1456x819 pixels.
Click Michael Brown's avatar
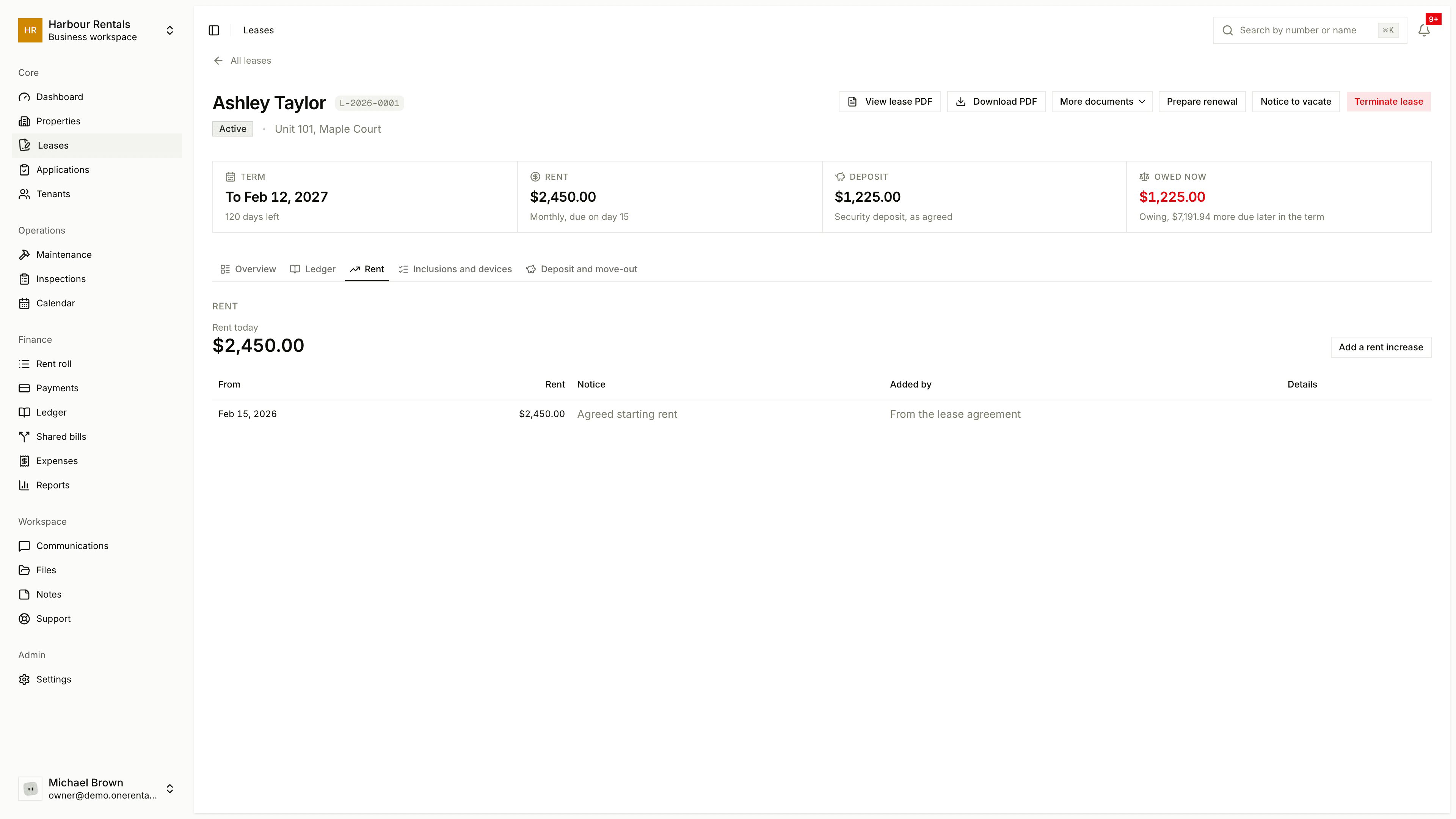click(x=30, y=789)
